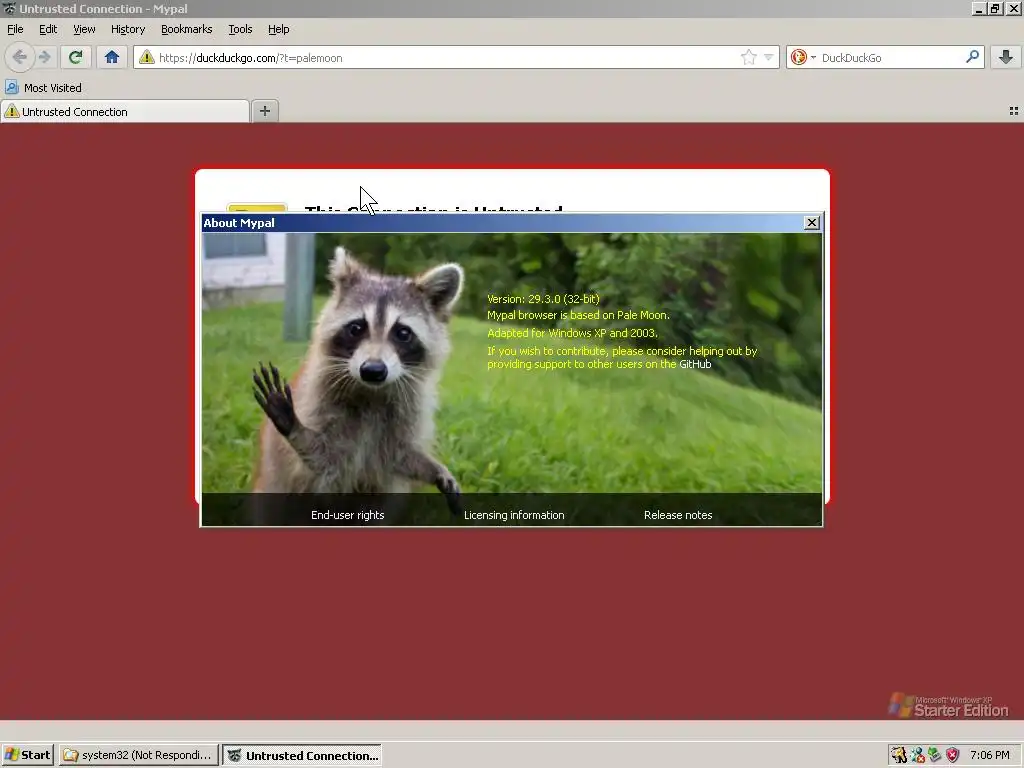Click the 7:06 PM clock

pyautogui.click(x=989, y=756)
